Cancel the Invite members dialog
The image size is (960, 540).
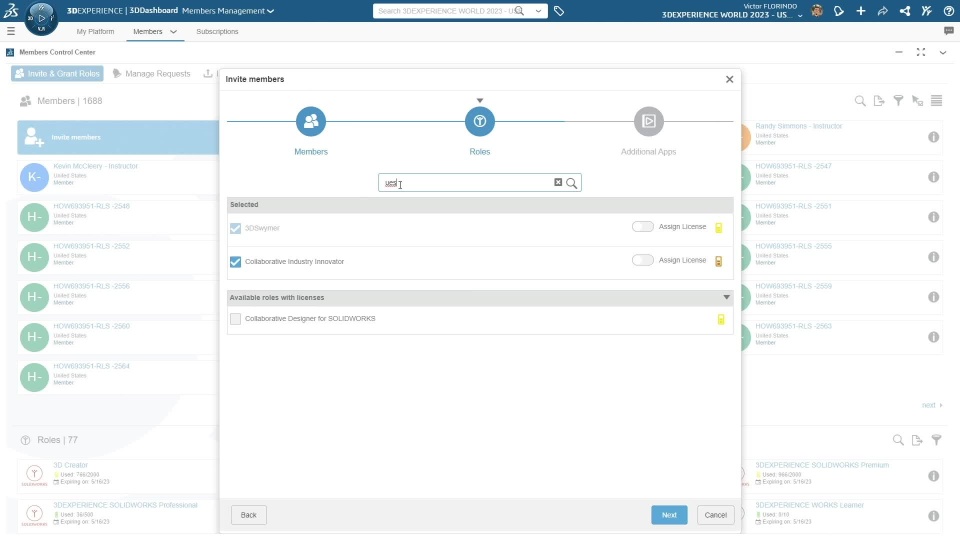point(715,515)
